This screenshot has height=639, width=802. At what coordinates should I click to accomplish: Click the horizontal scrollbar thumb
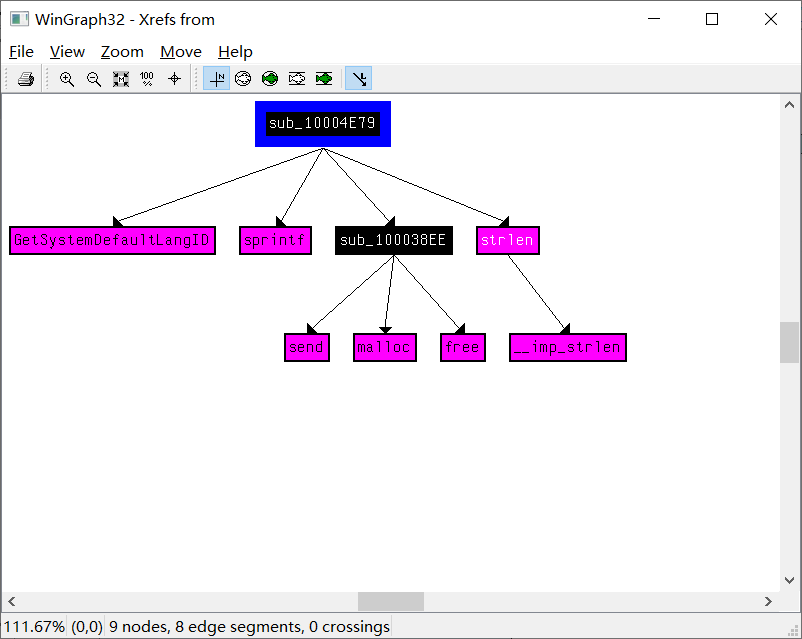click(391, 601)
